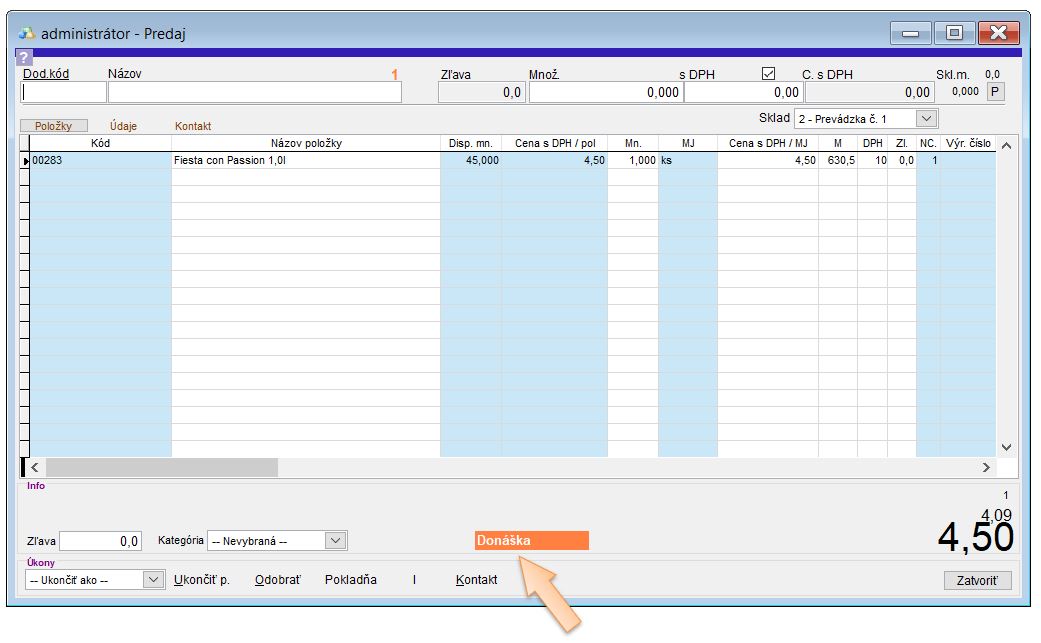Open the Ukončiť ako dropdown

(153, 579)
